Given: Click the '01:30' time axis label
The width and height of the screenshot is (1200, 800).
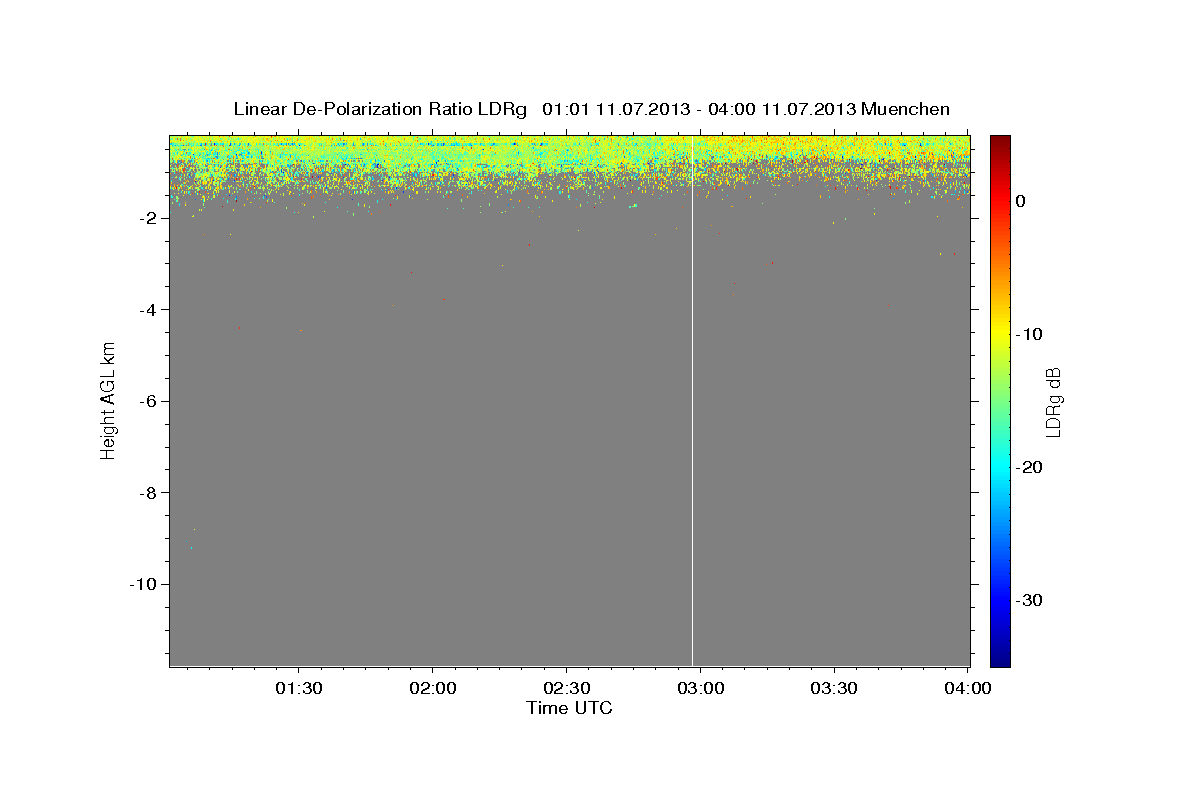Looking at the screenshot, I should point(298,688).
